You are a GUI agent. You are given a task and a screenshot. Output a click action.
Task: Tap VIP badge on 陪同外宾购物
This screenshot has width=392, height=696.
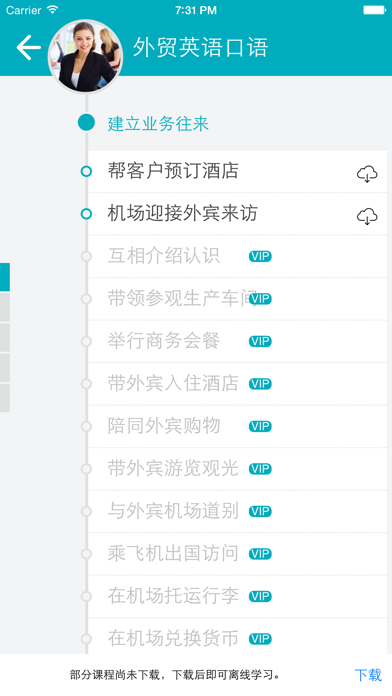(260, 427)
